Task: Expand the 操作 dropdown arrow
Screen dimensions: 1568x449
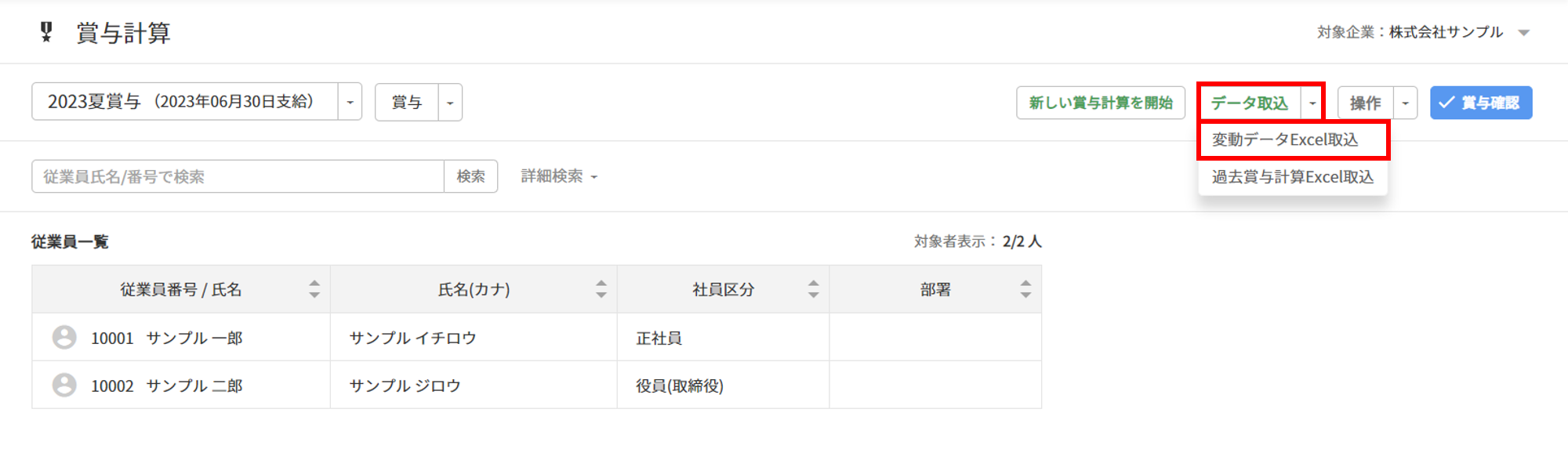Action: coord(1405,103)
